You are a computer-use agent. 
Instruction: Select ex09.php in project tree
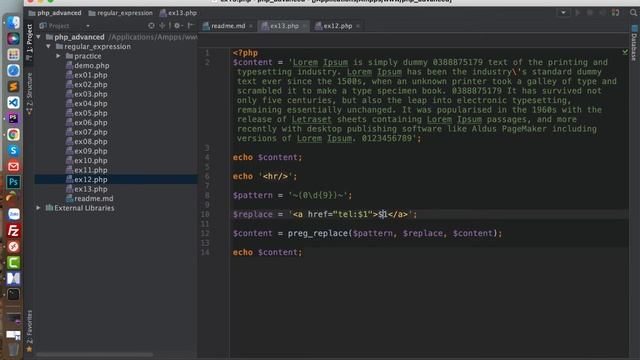click(91, 151)
